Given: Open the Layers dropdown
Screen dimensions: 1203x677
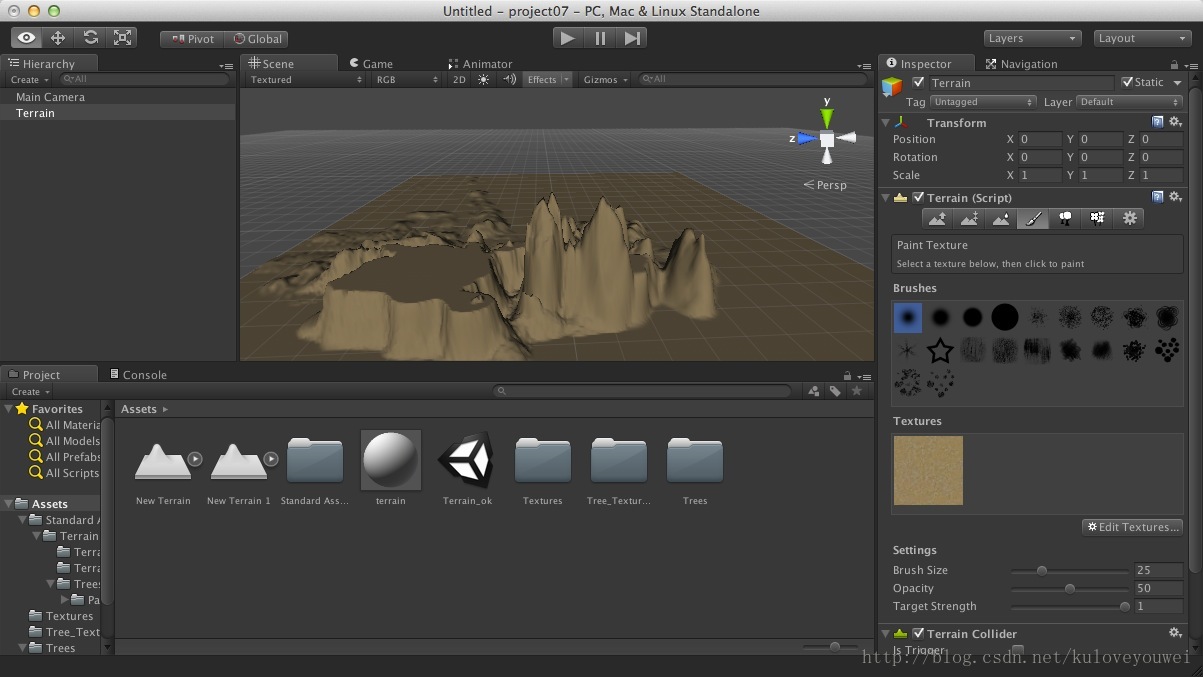Looking at the screenshot, I should coord(1033,38).
